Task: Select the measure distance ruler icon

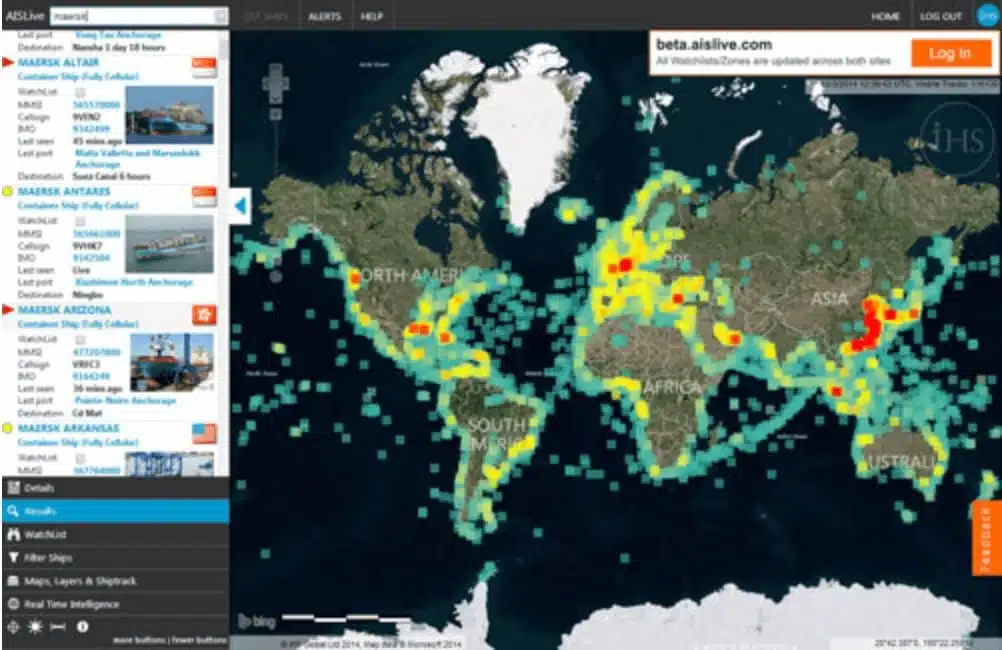Action: coord(58,627)
